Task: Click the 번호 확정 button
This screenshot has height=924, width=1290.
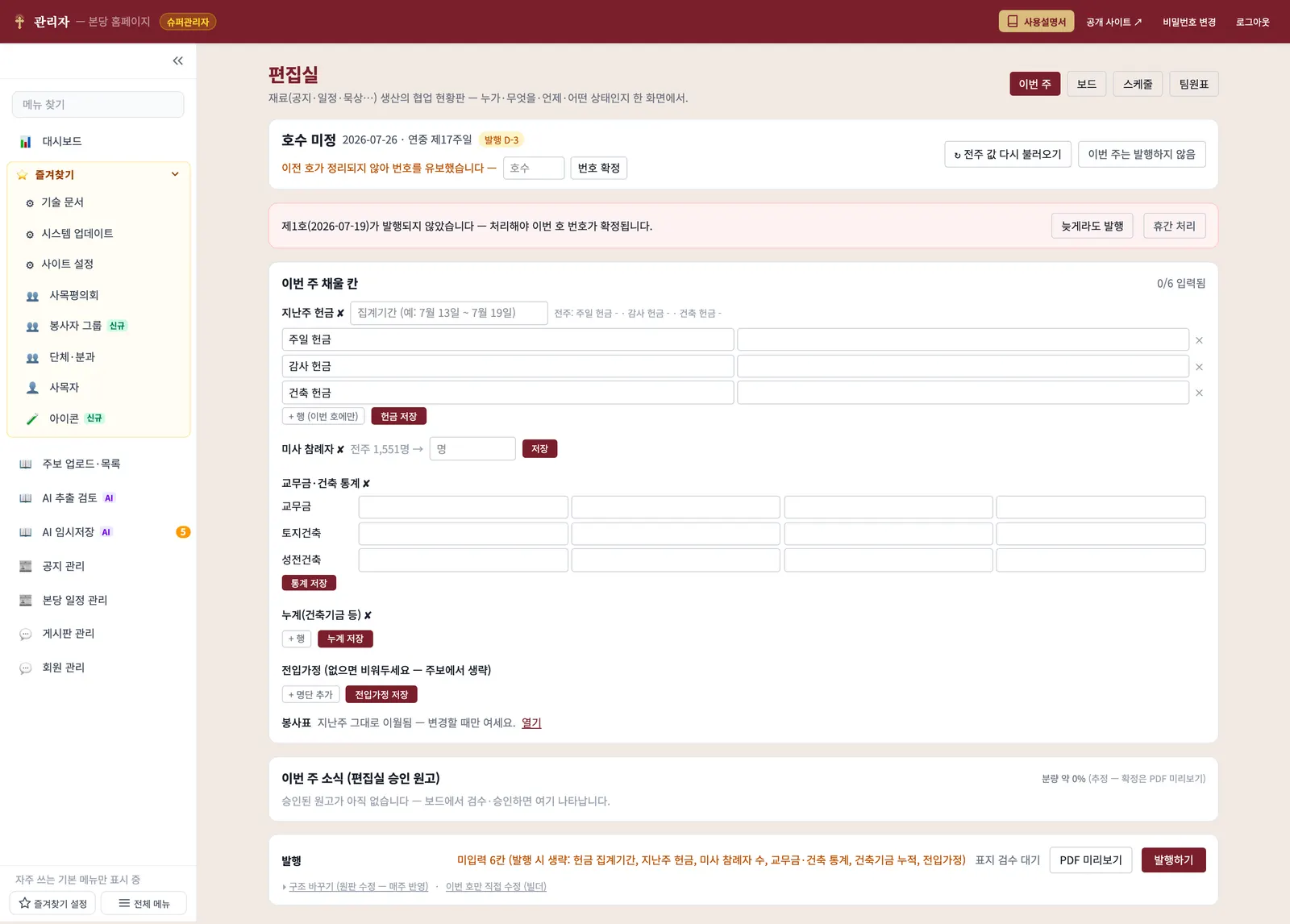Action: [598, 168]
